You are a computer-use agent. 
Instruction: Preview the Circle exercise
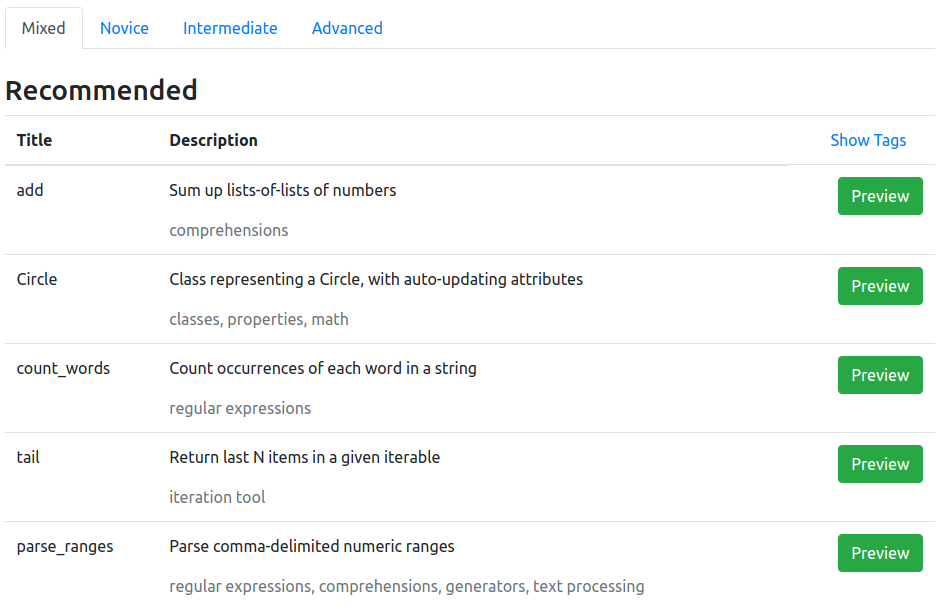coord(879,285)
